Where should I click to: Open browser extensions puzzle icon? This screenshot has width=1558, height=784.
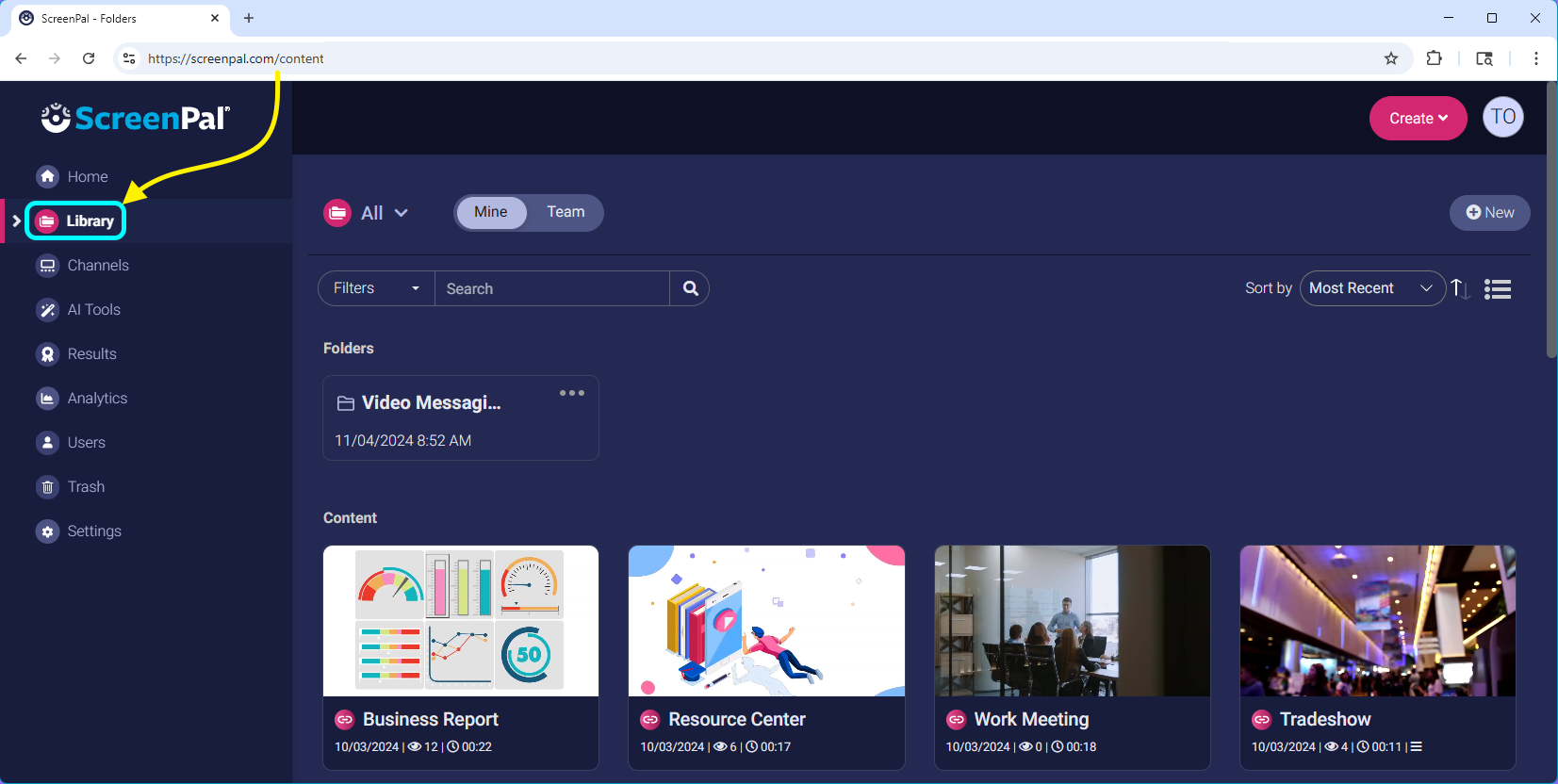pyautogui.click(x=1435, y=58)
